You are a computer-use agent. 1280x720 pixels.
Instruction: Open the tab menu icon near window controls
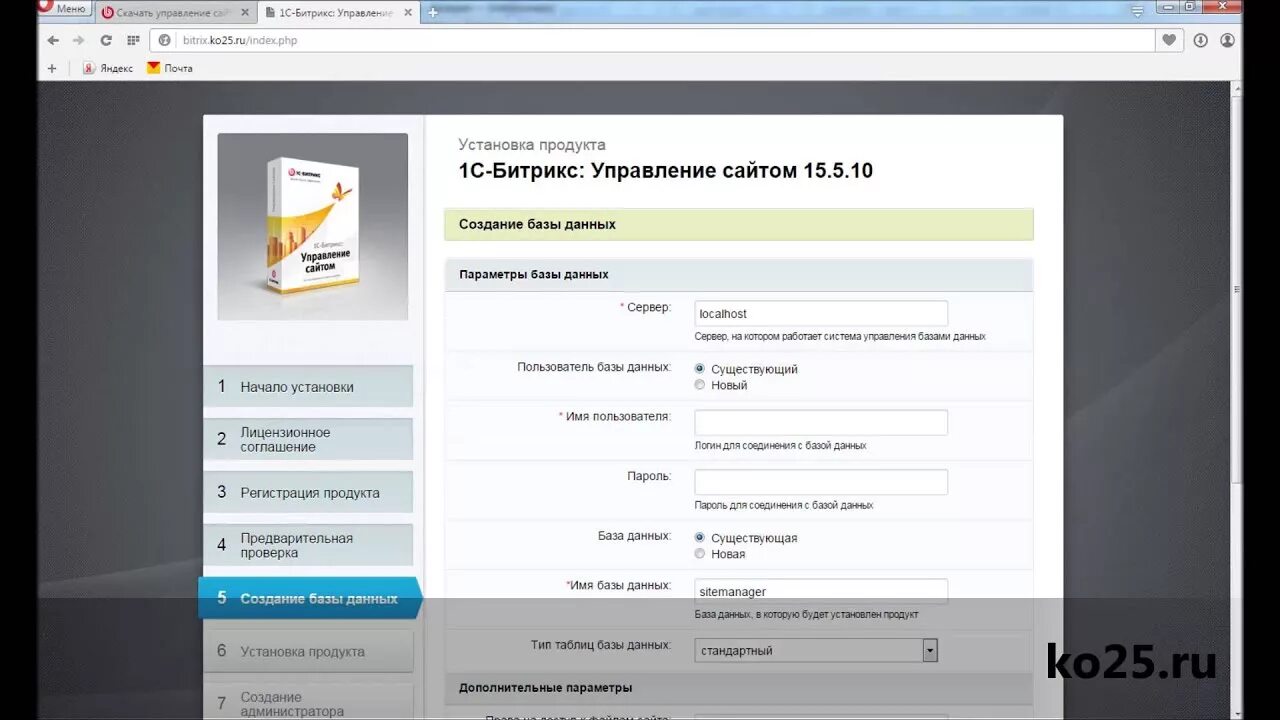click(x=1137, y=11)
